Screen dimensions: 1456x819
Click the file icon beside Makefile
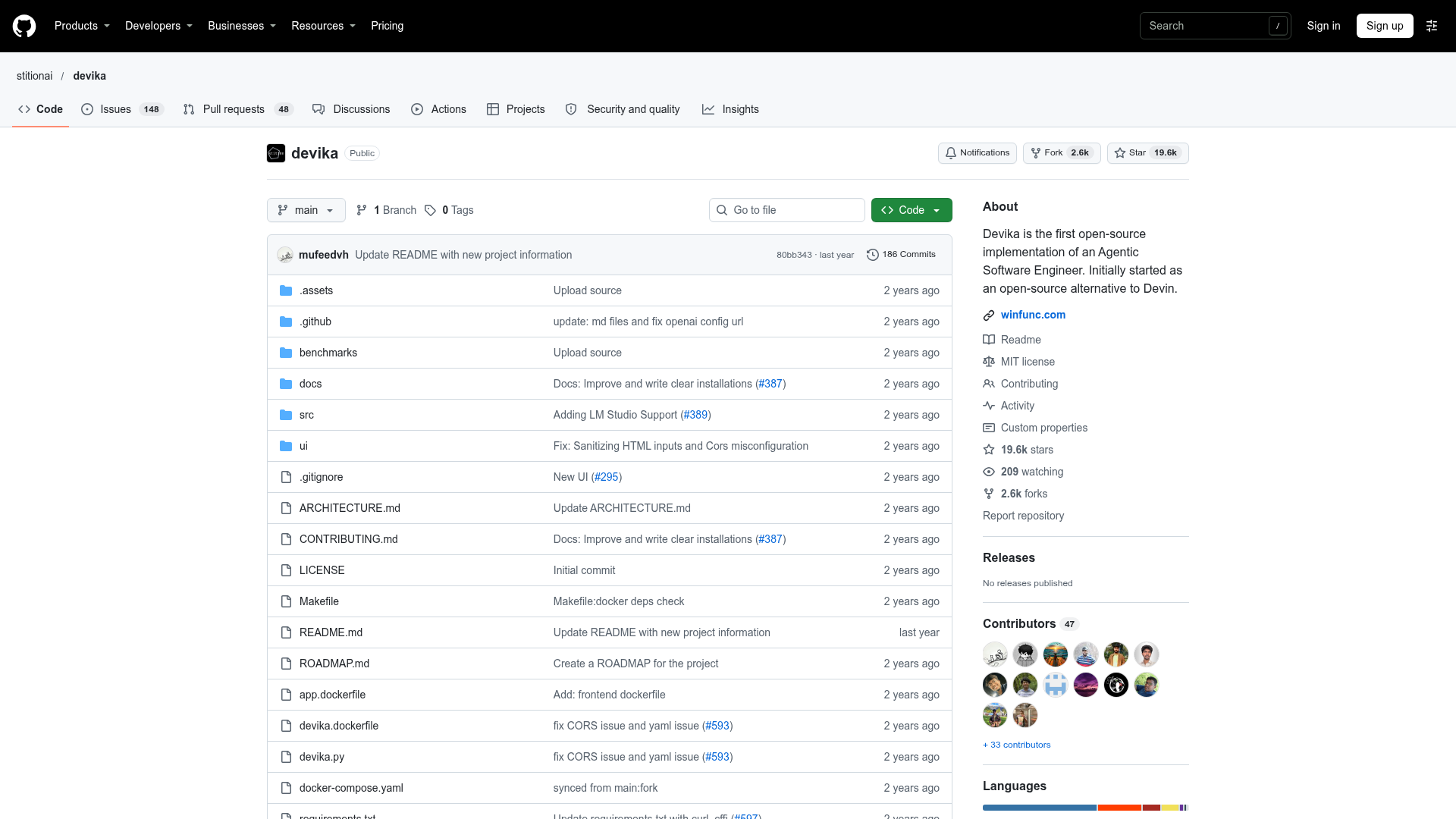tap(286, 601)
